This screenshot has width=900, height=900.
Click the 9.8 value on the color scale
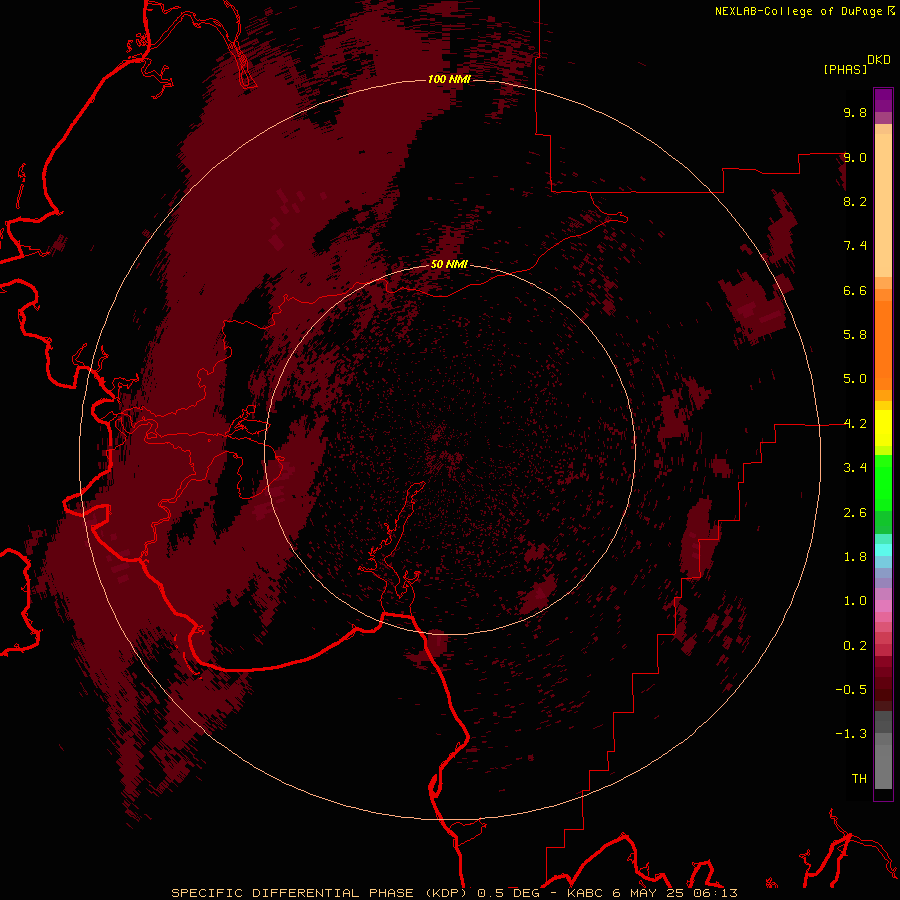point(855,112)
